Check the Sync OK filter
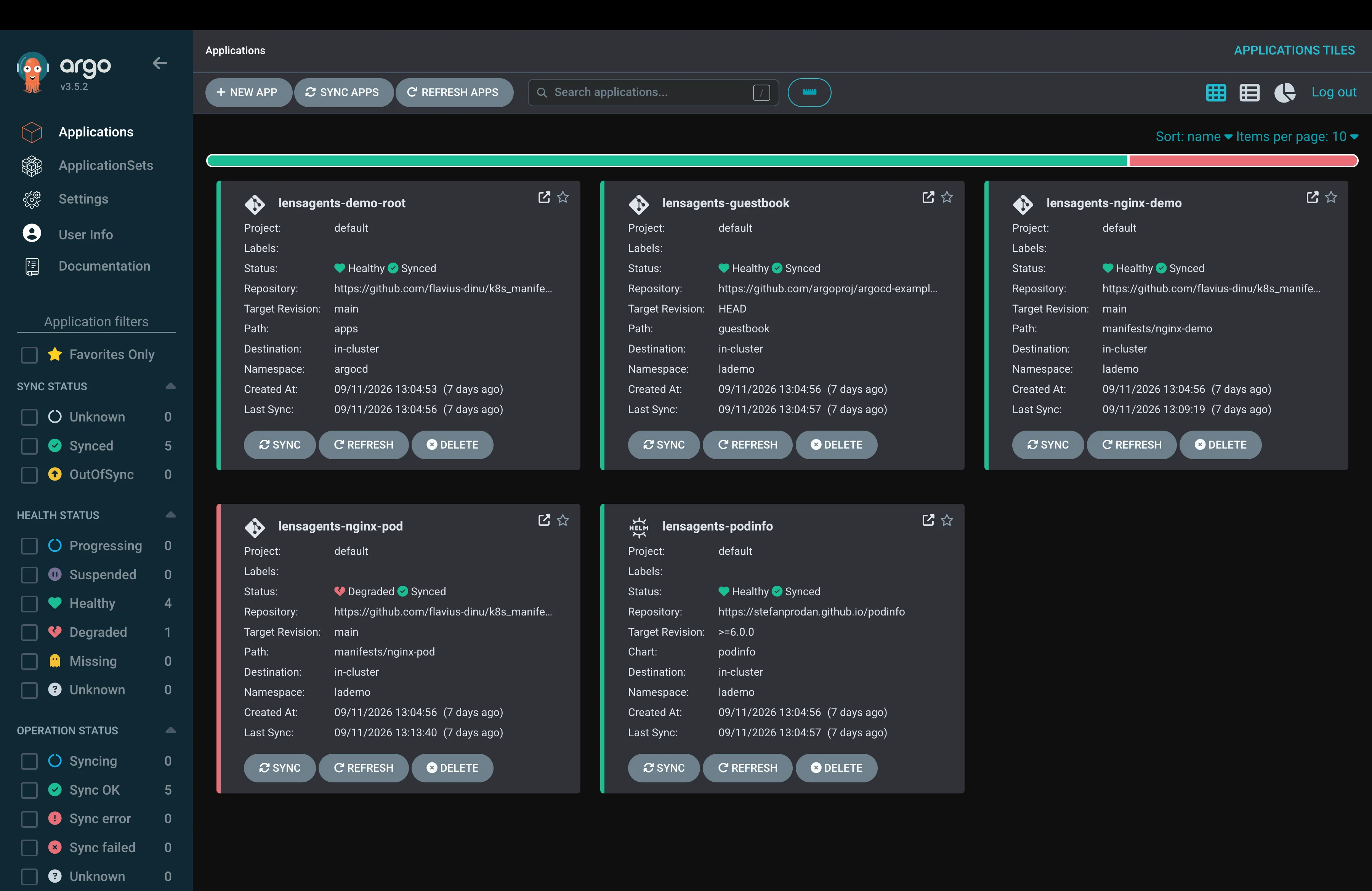The width and height of the screenshot is (1372, 891). pyautogui.click(x=29, y=790)
